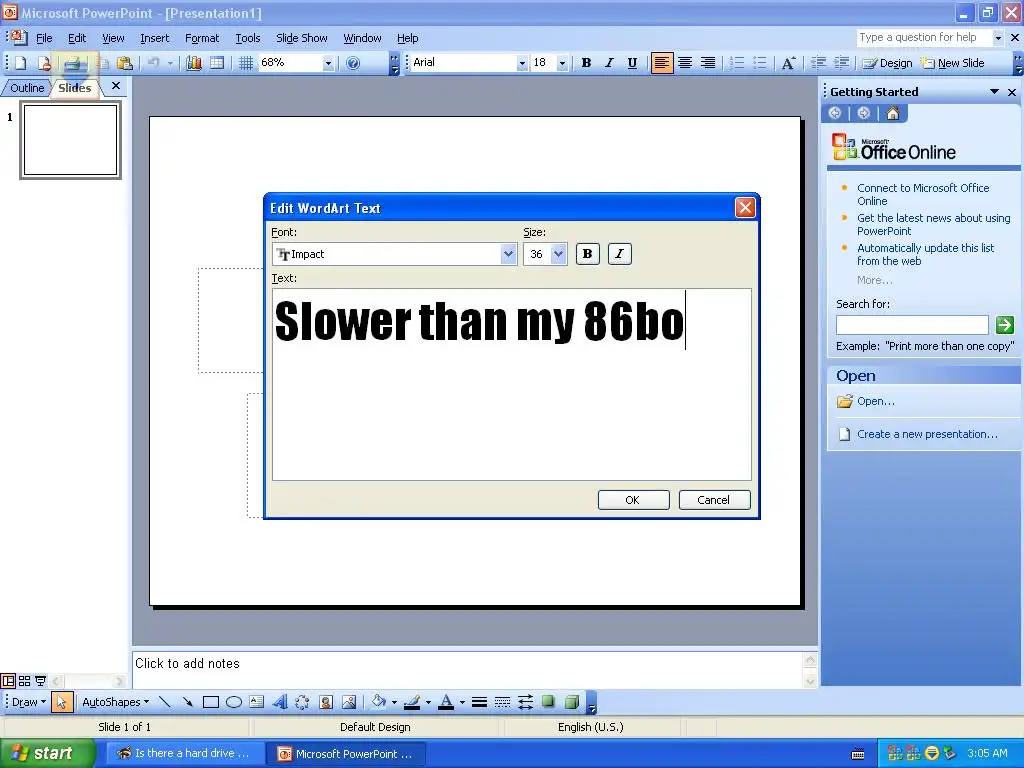Click the Text Box tool icon
Screen dimensions: 1024x768
257,702
